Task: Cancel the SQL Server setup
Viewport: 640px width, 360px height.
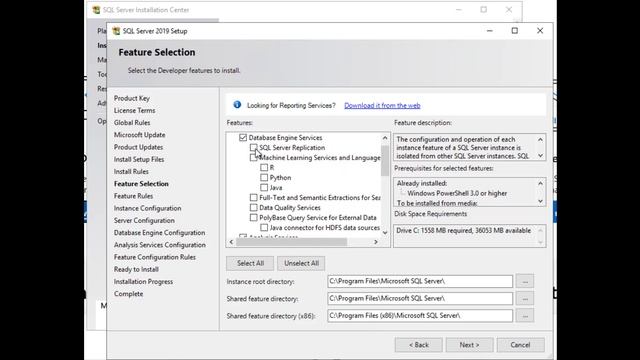Action: tap(520, 345)
